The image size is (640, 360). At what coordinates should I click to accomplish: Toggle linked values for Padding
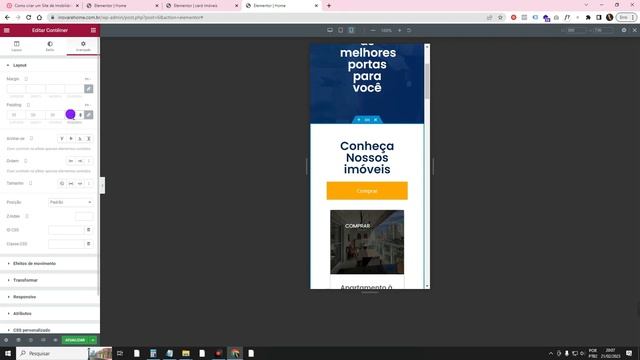89,115
